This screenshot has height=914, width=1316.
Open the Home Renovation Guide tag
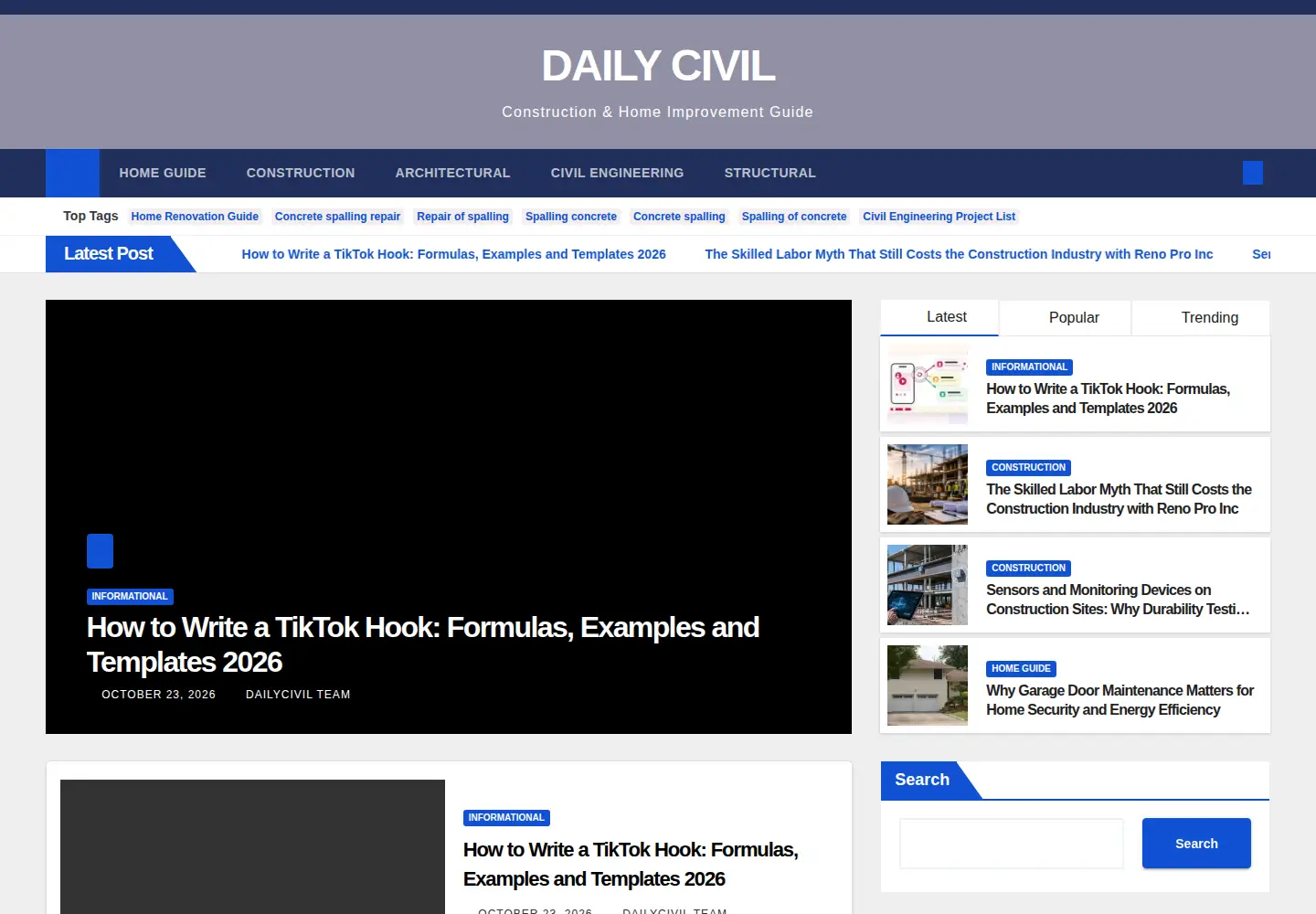click(195, 217)
